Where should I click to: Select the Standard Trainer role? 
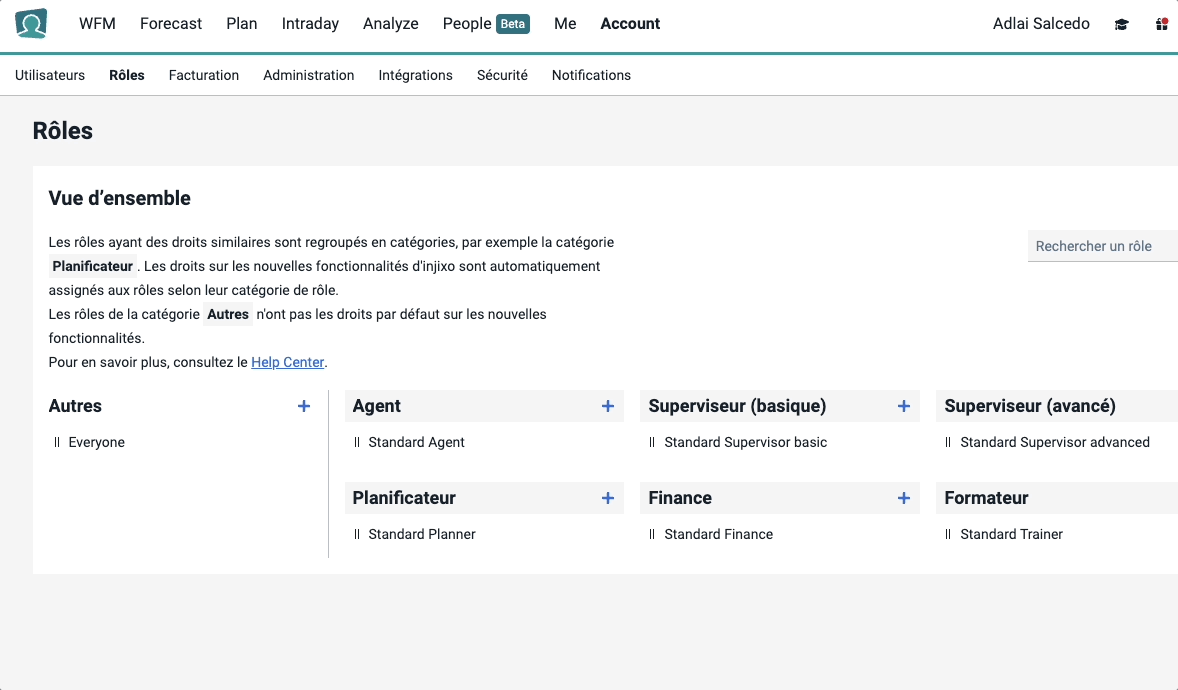tap(1010, 534)
